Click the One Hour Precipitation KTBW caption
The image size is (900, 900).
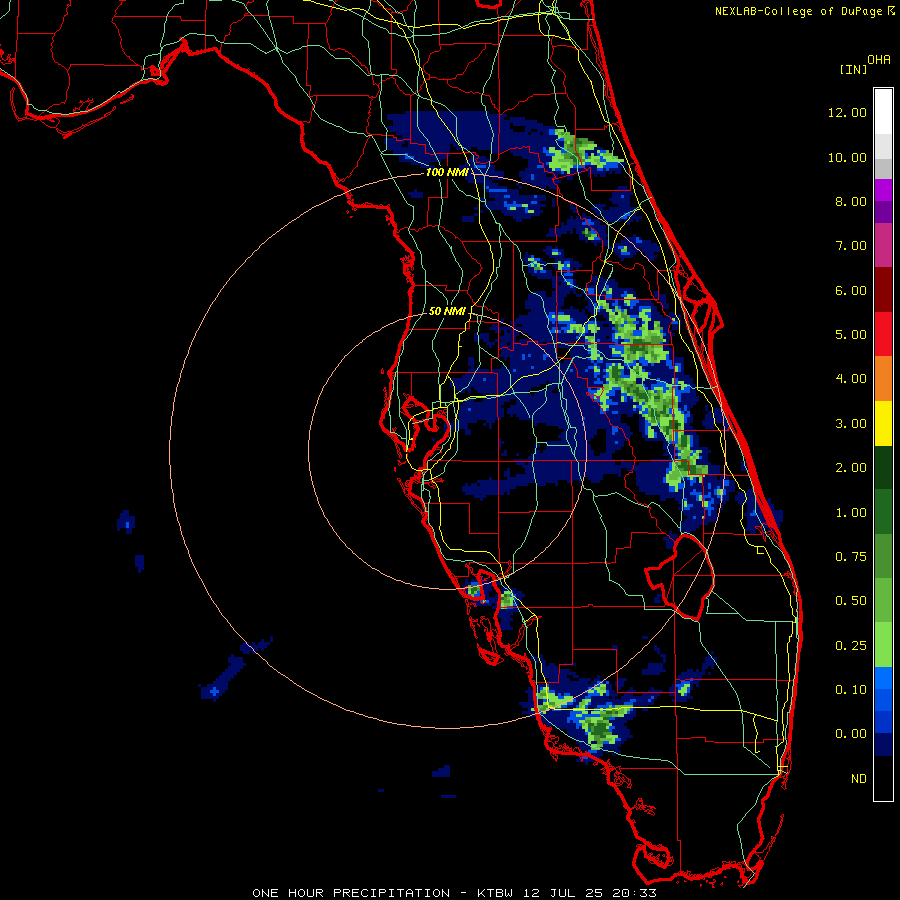pos(454,893)
